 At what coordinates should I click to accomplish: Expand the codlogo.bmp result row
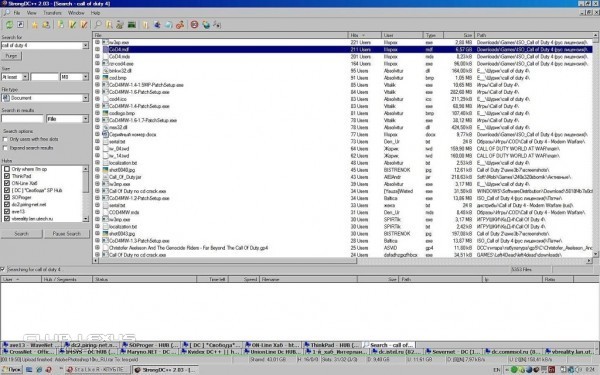click(x=97, y=113)
